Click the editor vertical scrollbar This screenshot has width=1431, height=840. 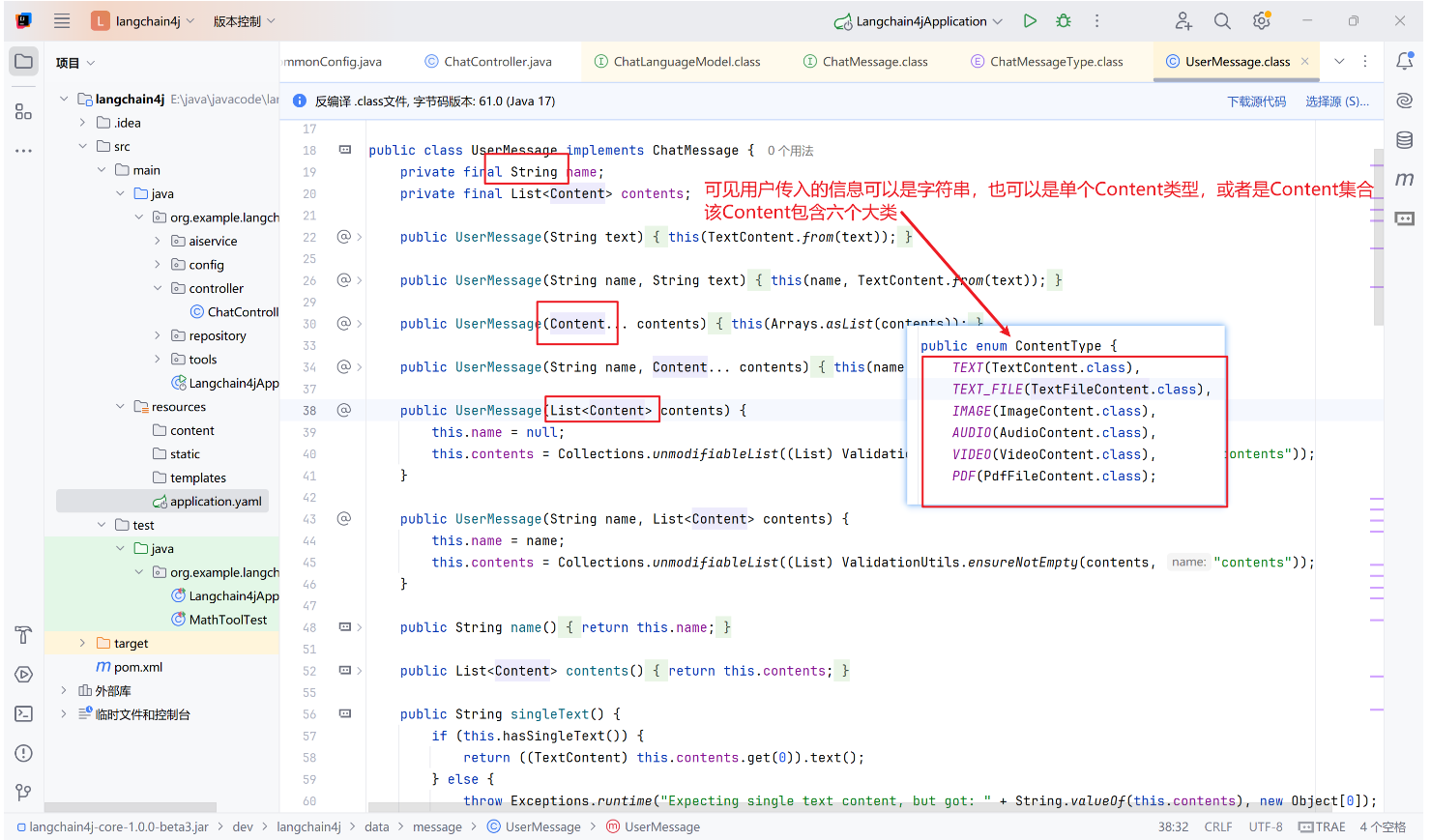(1378, 238)
